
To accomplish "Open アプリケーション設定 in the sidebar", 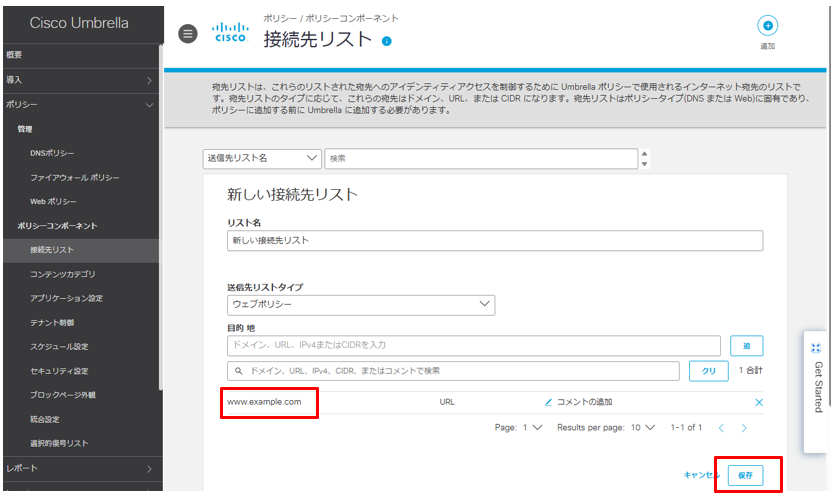I will [66, 298].
